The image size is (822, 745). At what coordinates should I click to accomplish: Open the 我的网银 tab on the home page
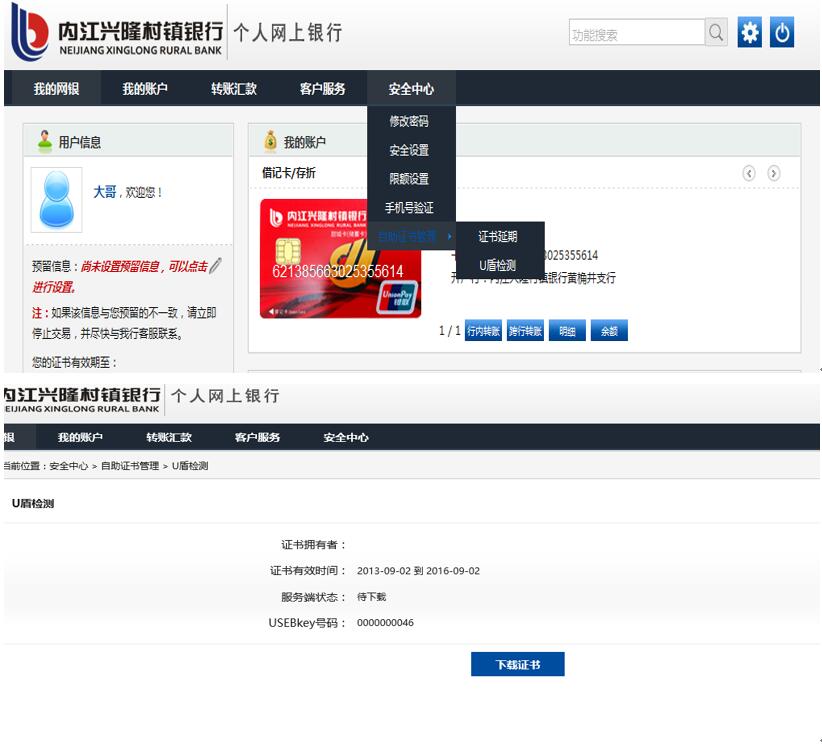(x=56, y=89)
